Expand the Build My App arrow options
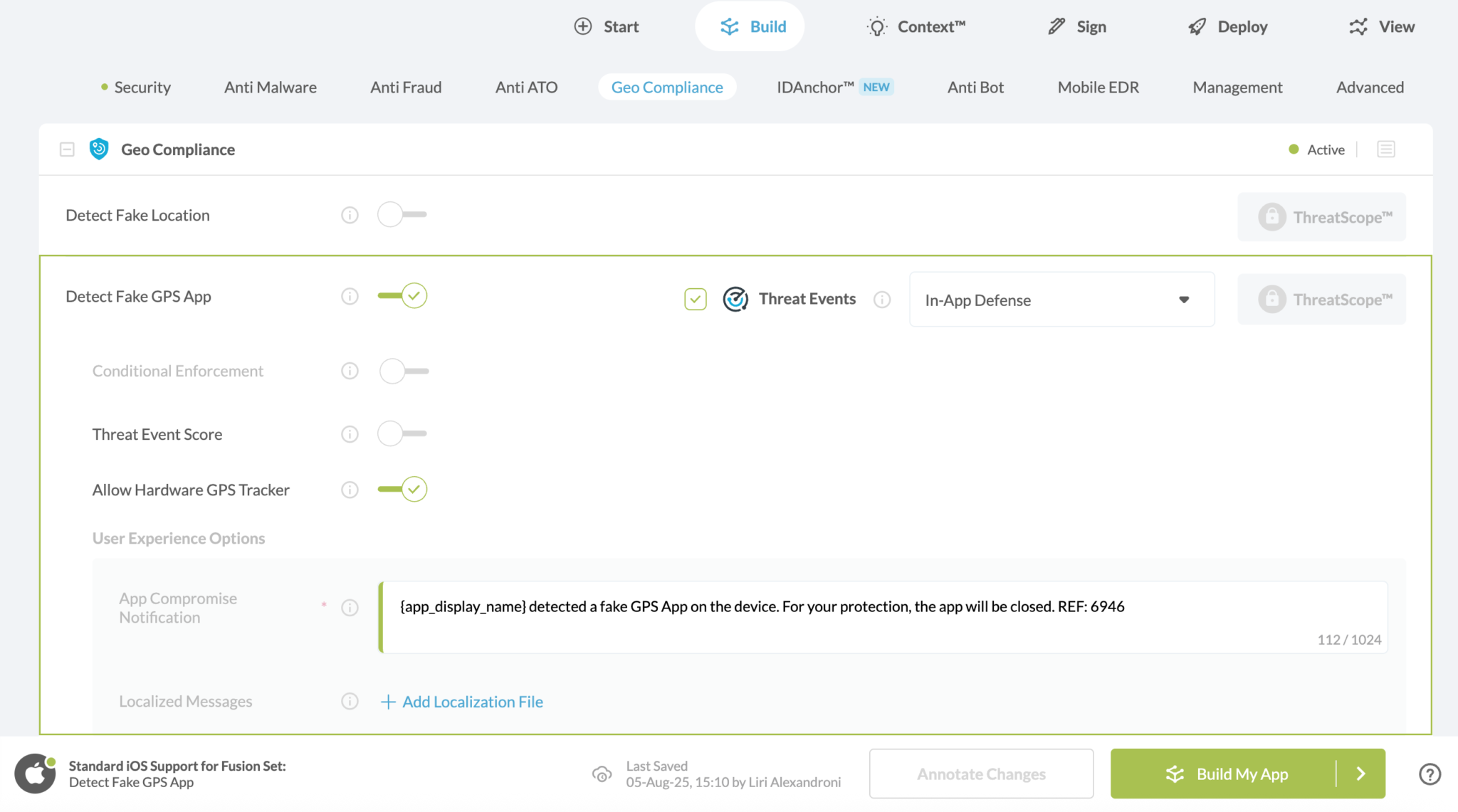 (1360, 774)
